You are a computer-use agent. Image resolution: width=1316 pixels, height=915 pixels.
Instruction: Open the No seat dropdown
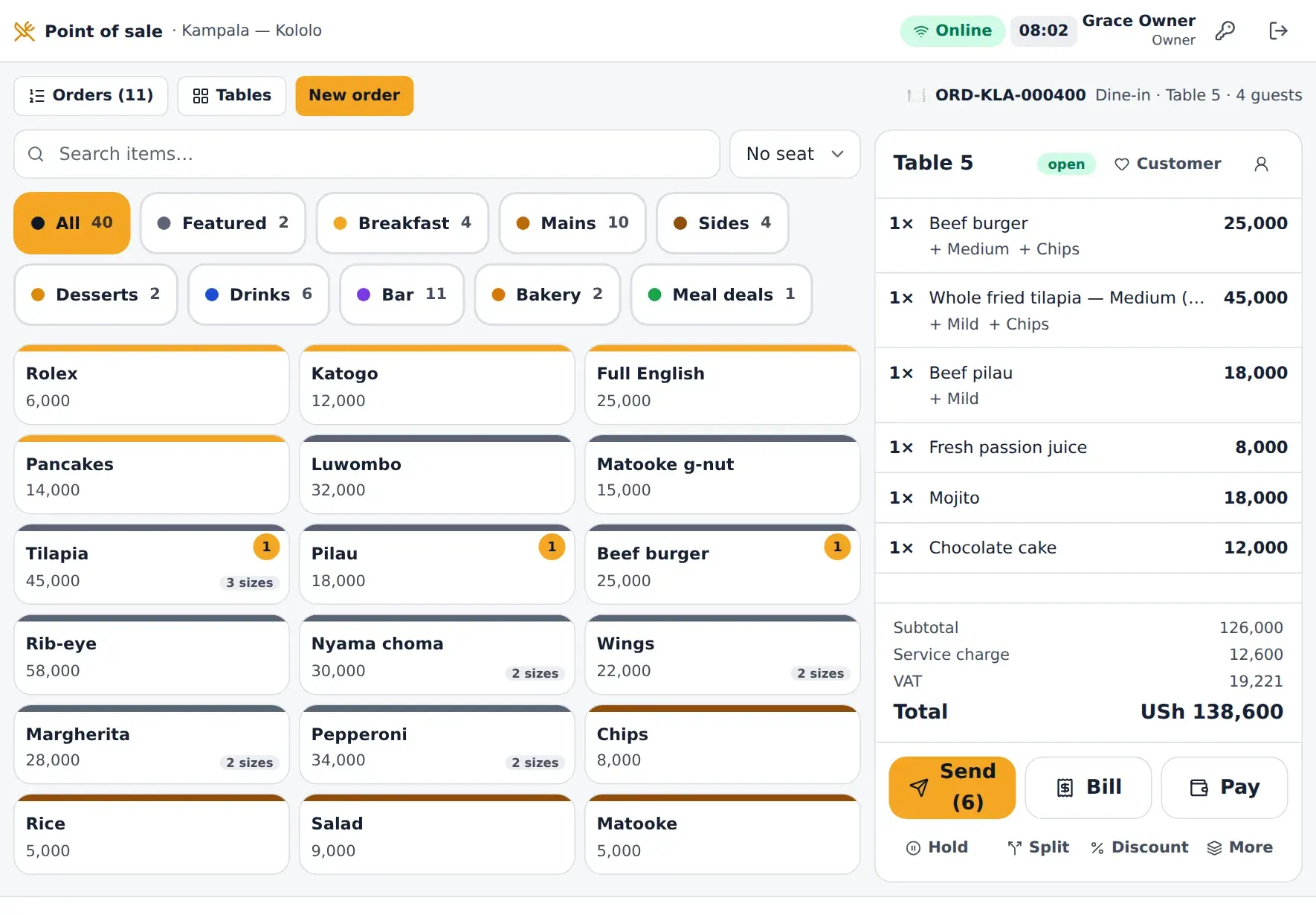tap(795, 154)
